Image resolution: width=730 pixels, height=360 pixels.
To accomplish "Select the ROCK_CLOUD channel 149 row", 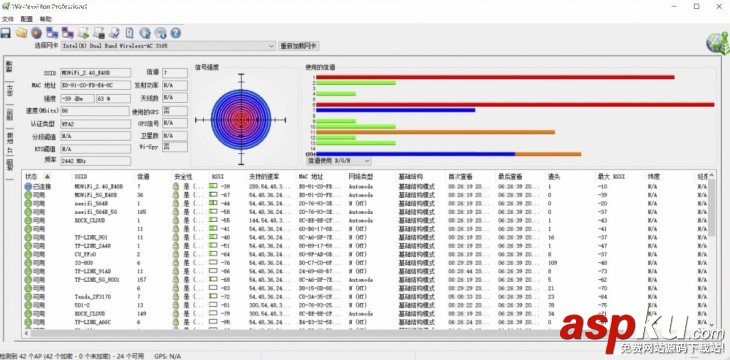I will (366, 314).
